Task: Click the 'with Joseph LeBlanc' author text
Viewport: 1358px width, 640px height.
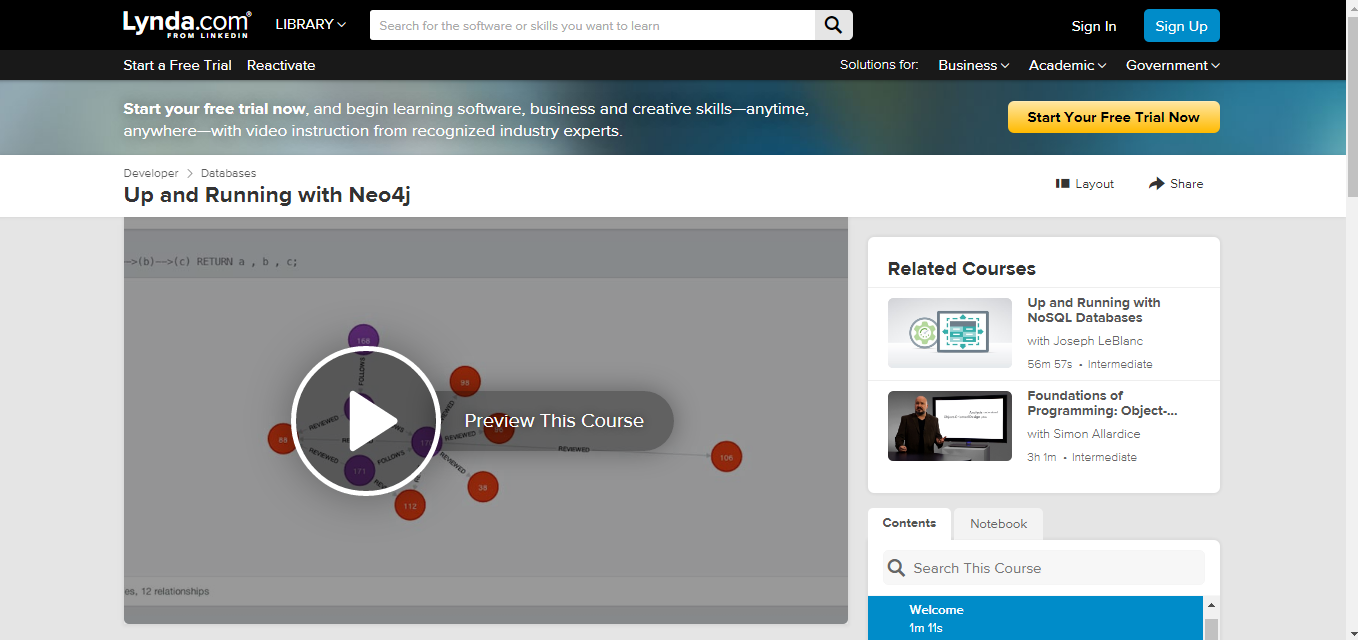Action: tap(1087, 341)
